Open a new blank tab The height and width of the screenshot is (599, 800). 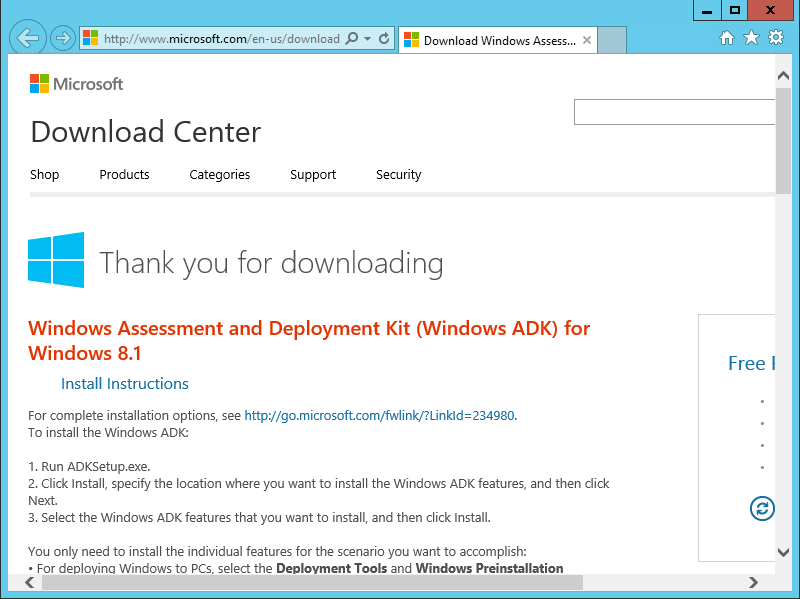point(612,41)
